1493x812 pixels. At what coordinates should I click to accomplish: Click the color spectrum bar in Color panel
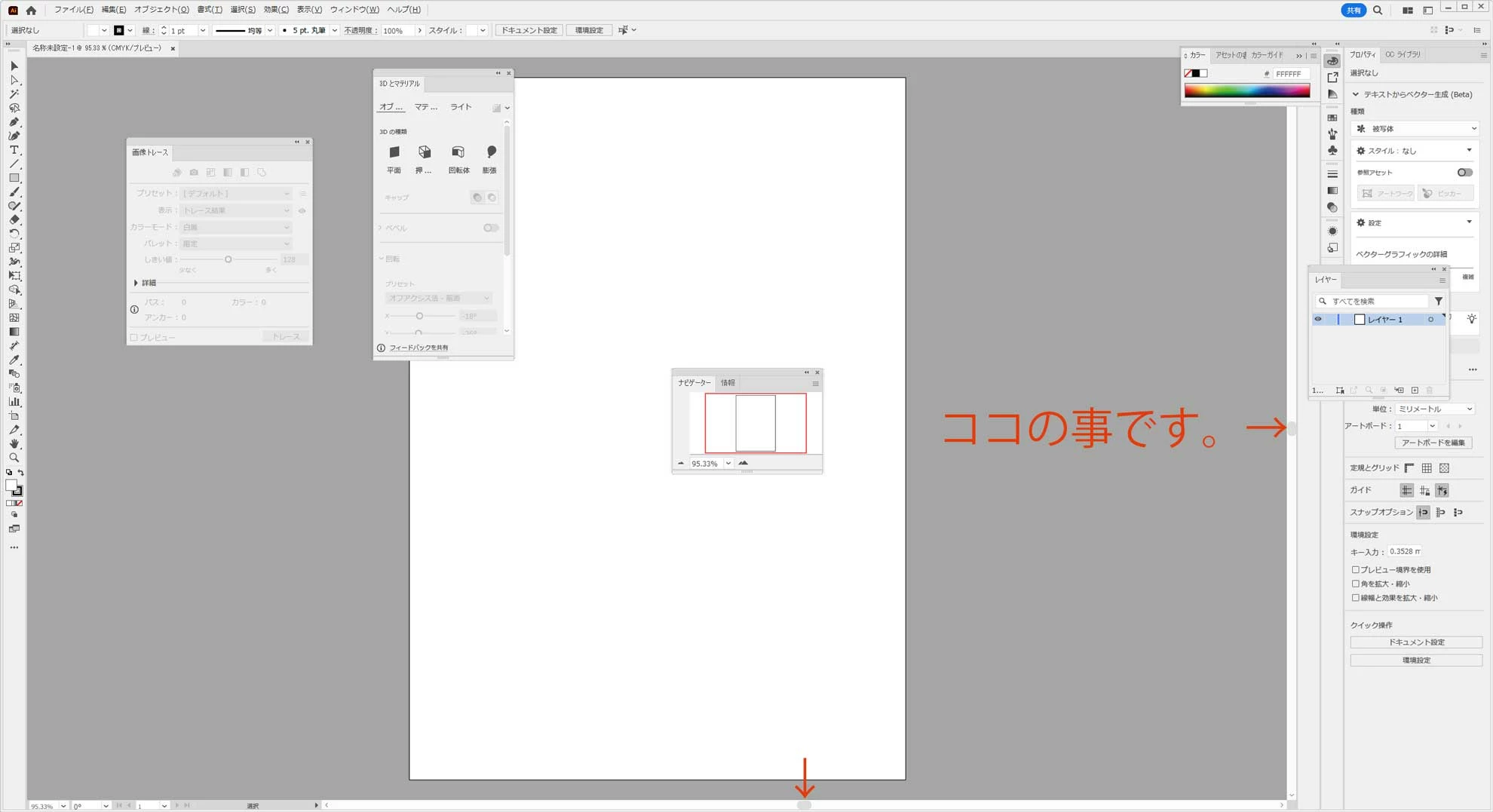coord(1246,91)
